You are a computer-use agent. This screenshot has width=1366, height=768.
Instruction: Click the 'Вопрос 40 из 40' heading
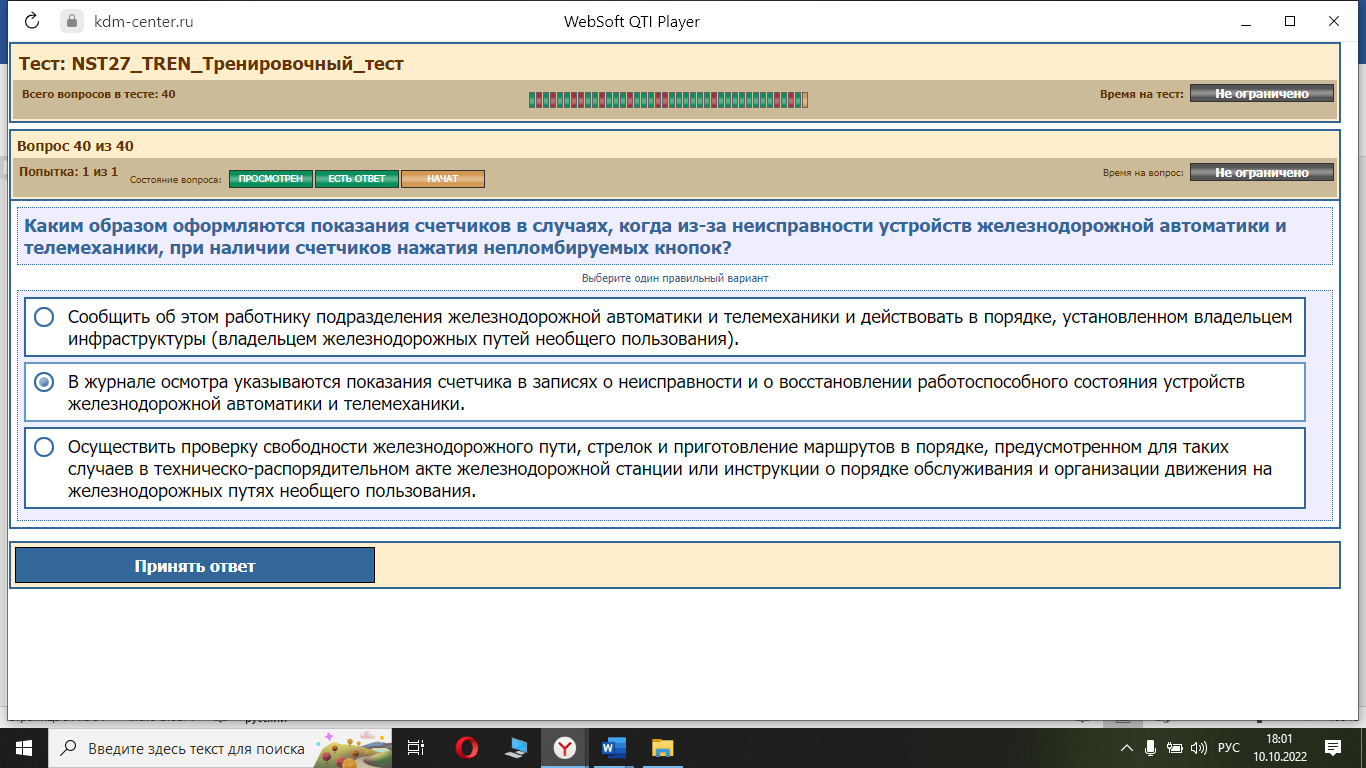[75, 146]
